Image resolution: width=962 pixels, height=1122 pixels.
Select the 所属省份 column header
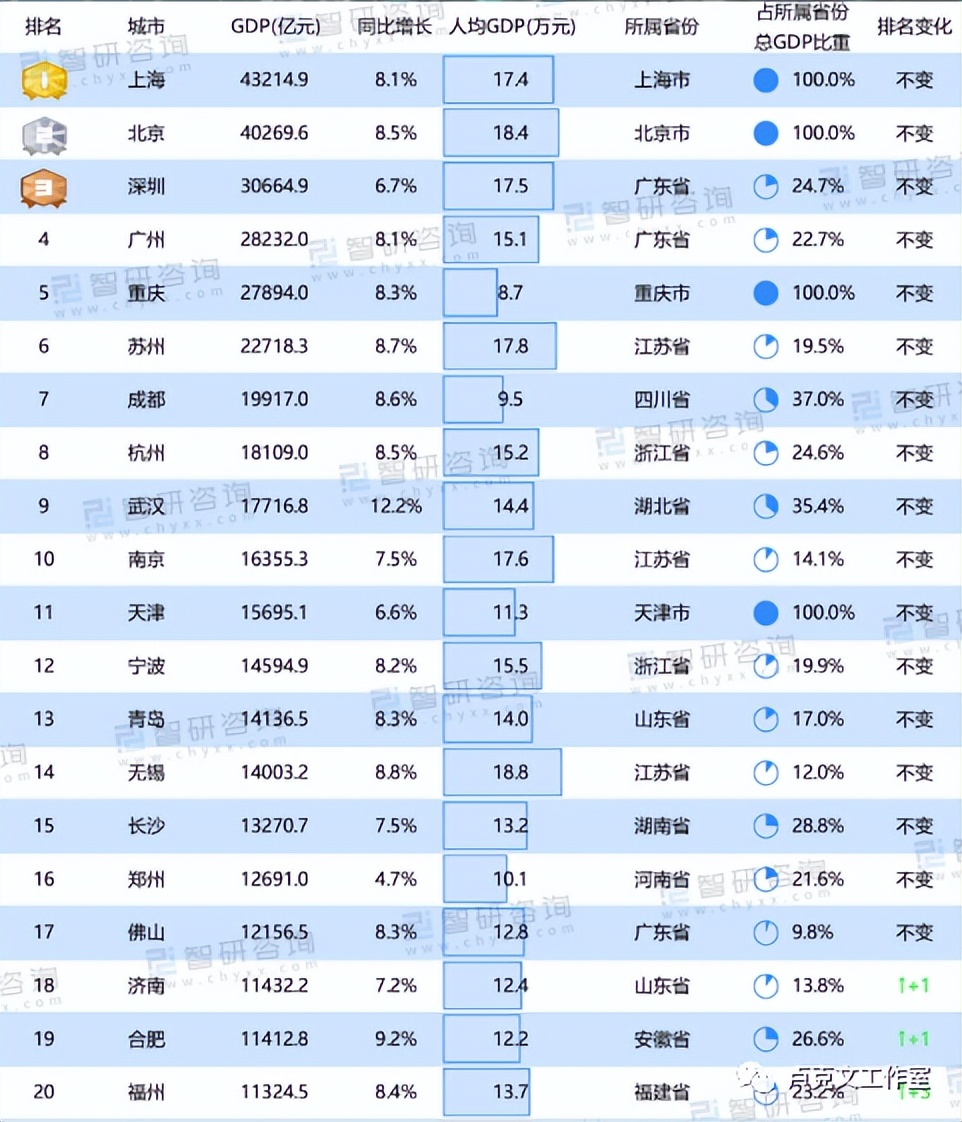pos(665,27)
